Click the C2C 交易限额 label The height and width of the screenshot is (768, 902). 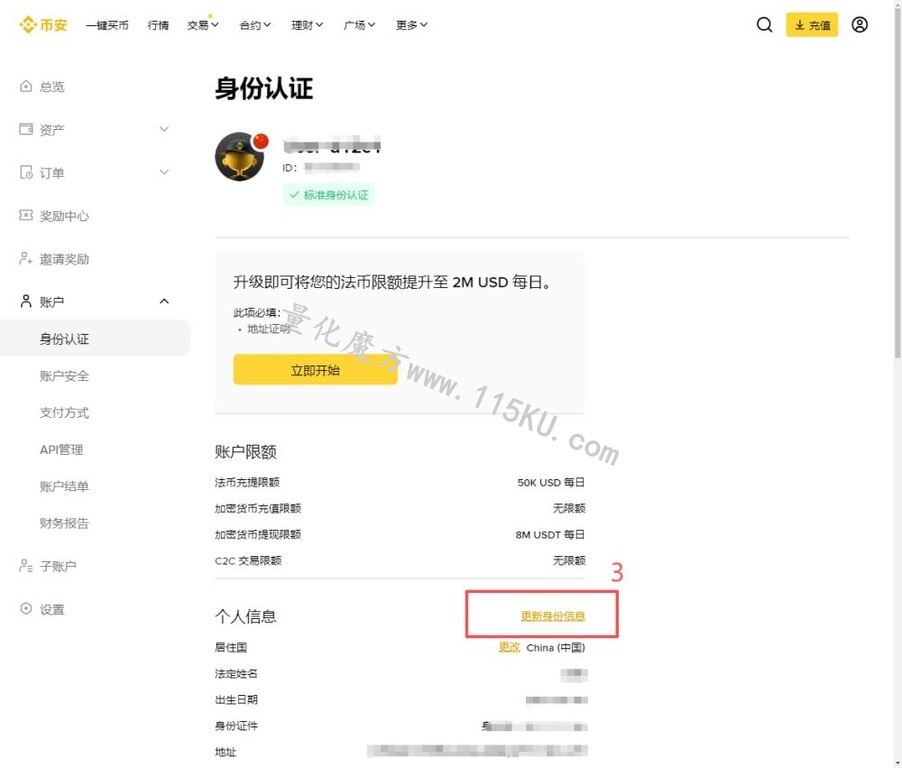pos(248,560)
